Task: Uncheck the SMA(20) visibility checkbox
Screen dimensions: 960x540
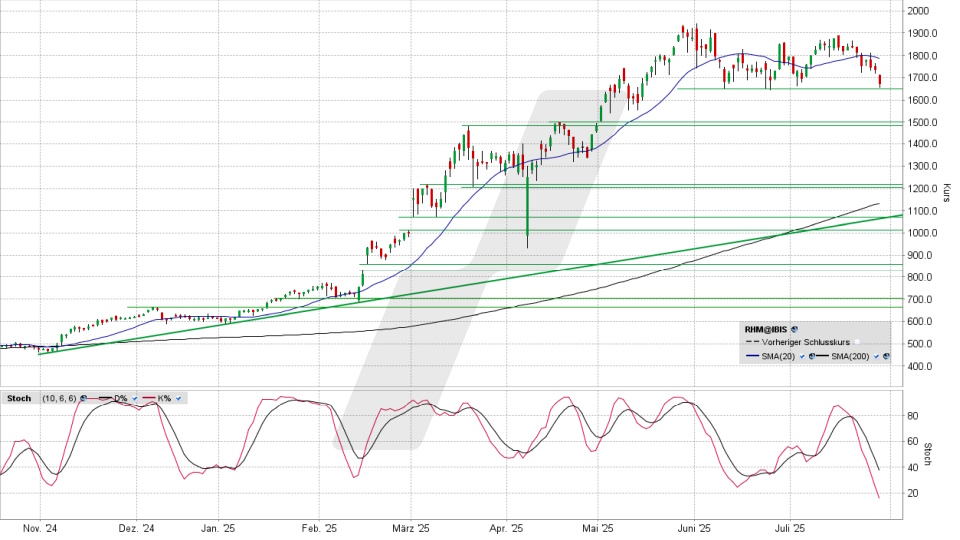Action: 802,356
